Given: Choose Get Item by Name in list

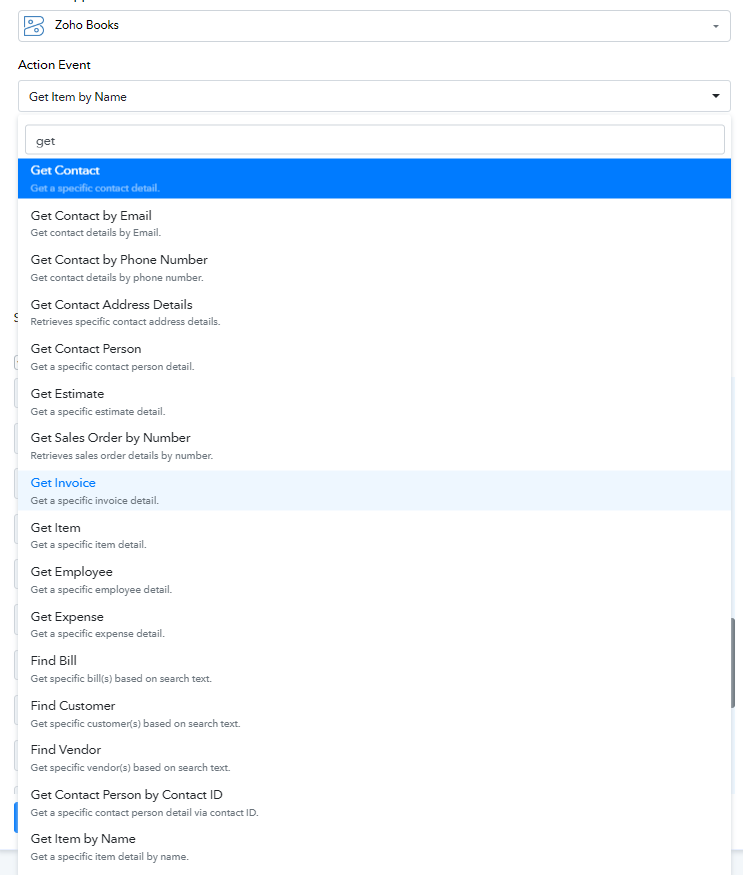Looking at the screenshot, I should point(374,847).
